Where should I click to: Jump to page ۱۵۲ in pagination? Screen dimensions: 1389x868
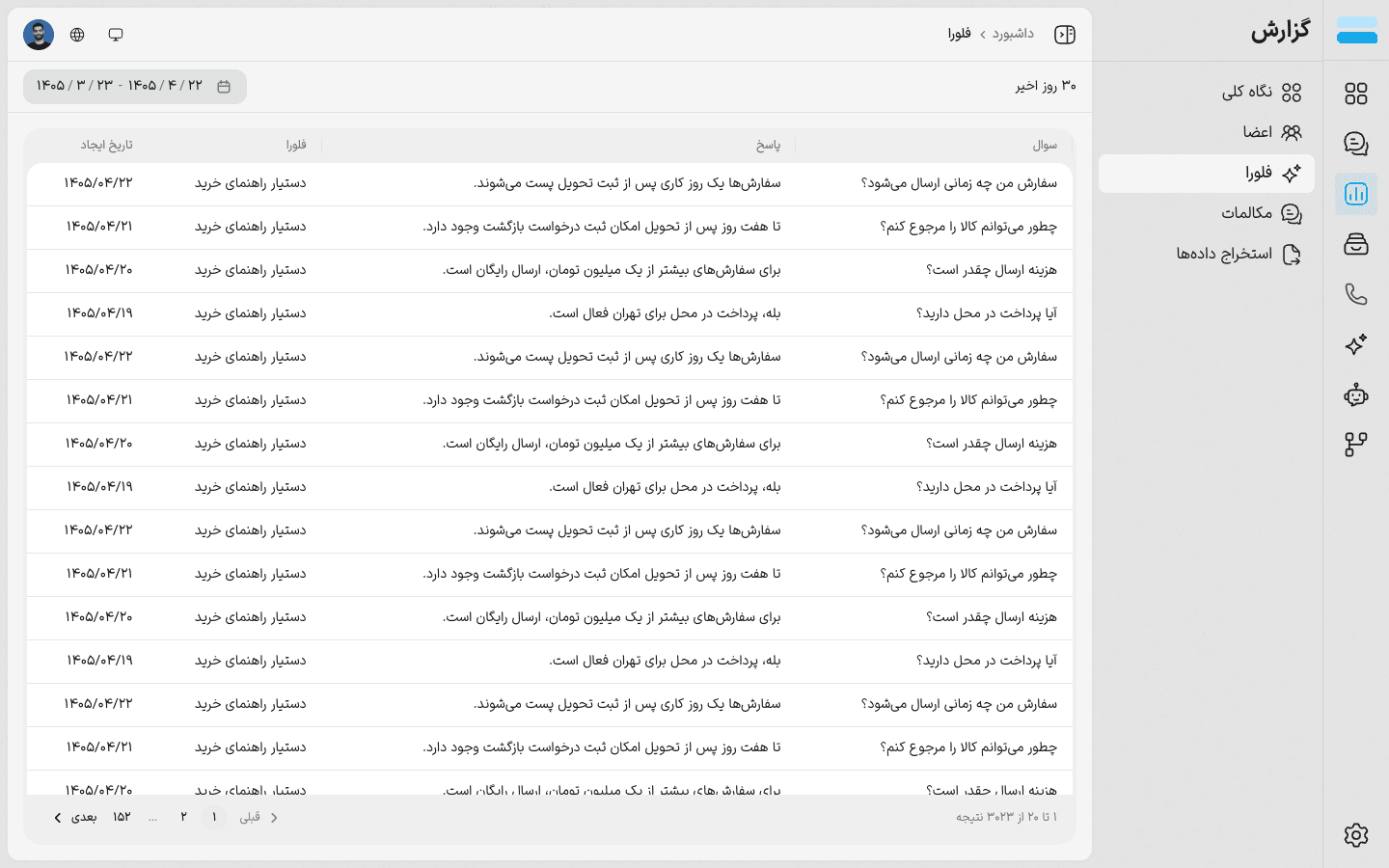click(122, 817)
